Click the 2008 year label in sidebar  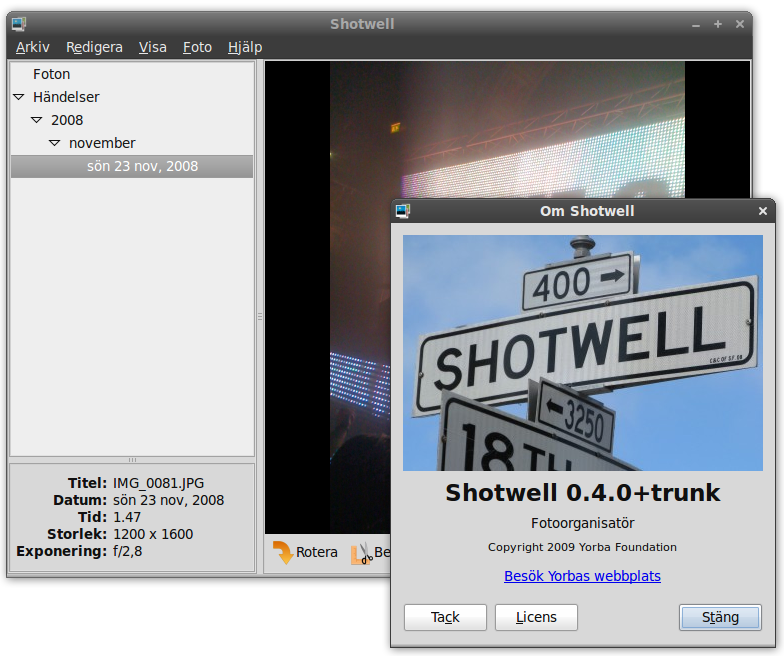67,120
